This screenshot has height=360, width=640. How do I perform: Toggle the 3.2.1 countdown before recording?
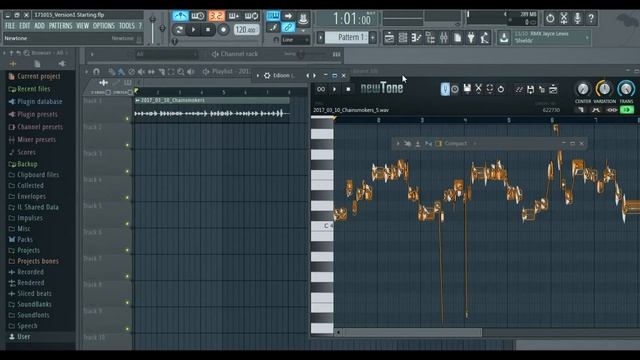pyautogui.click(x=216, y=16)
